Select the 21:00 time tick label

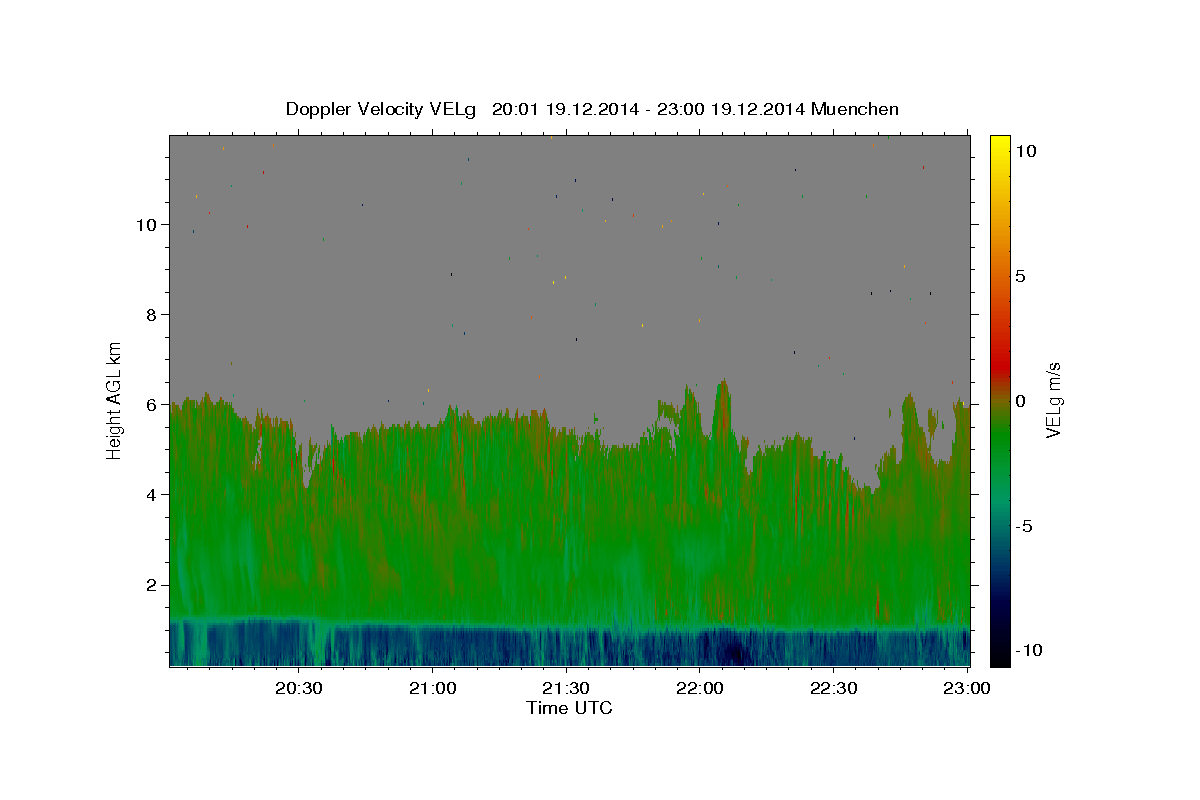point(432,688)
